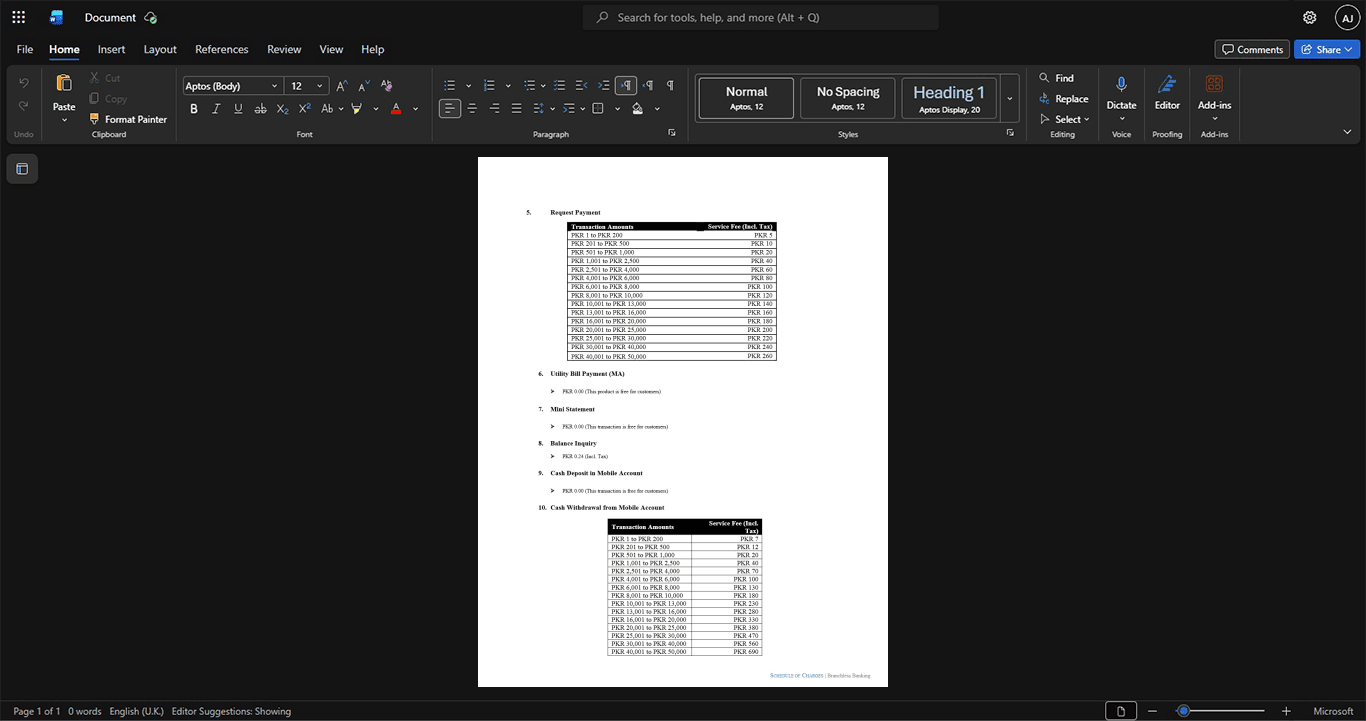Toggle the Bold formatting button

[194, 109]
